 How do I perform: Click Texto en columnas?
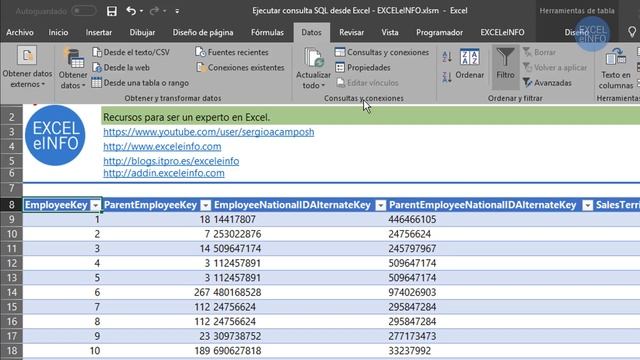(x=616, y=68)
